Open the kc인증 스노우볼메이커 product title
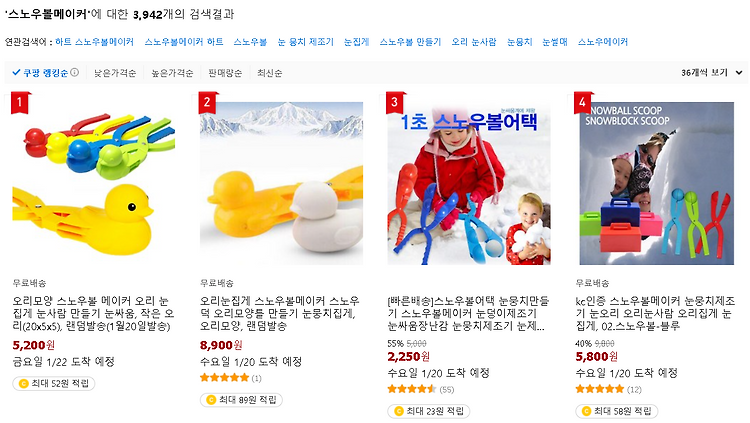 coord(654,313)
